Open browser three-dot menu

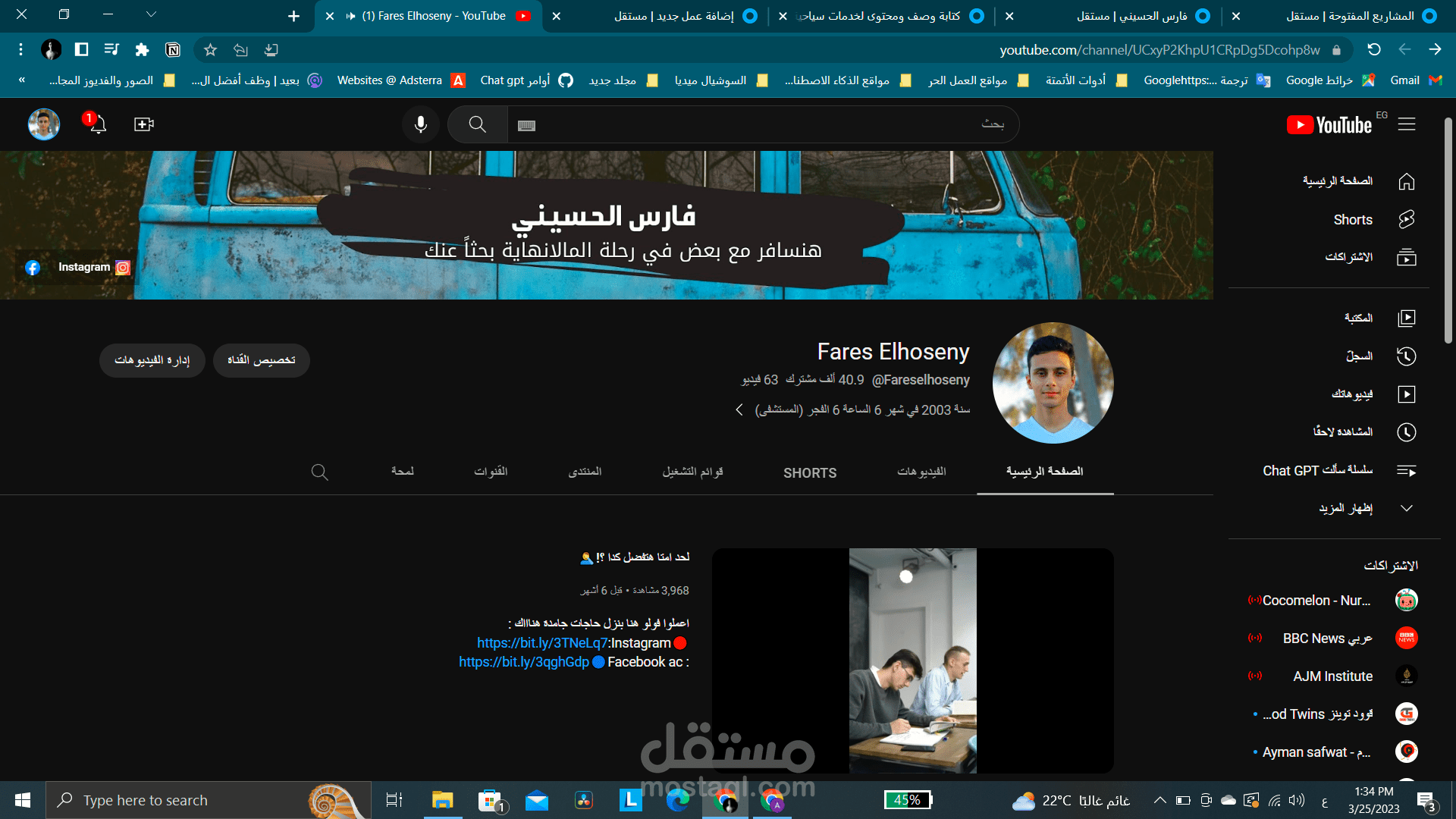coord(20,50)
